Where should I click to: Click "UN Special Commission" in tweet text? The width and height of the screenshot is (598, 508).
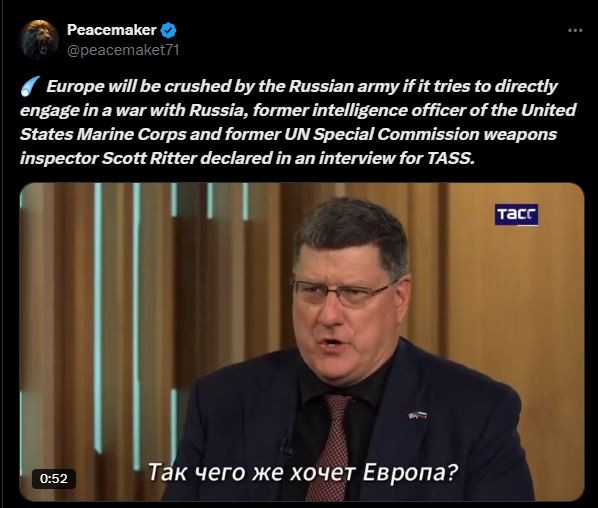(381, 134)
